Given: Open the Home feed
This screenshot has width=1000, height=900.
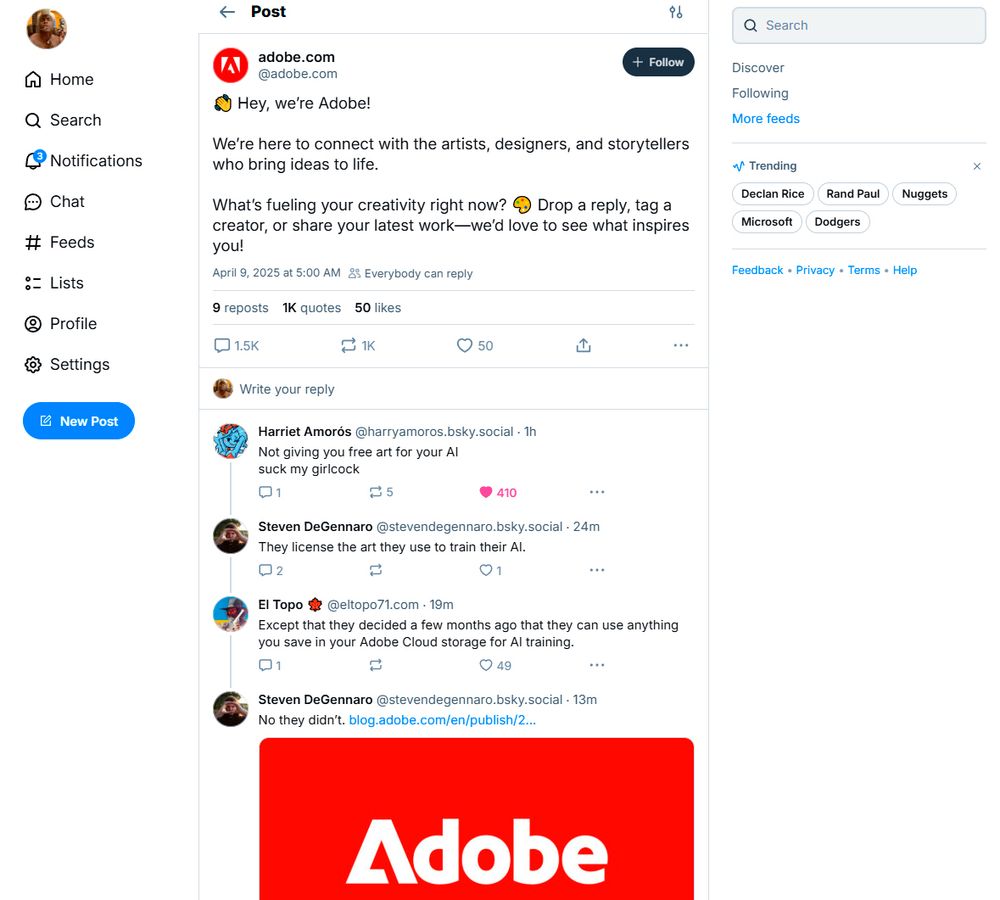Looking at the screenshot, I should [70, 79].
